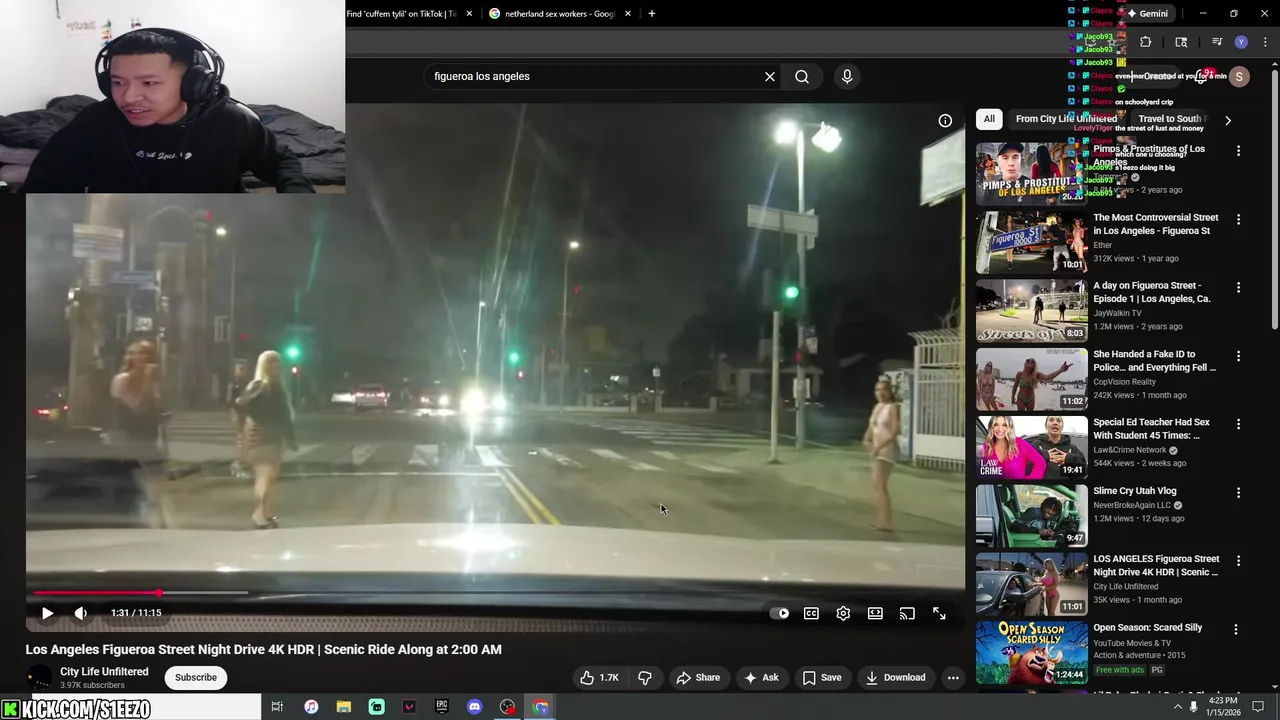
Task: Open the video info card icon
Action: pyautogui.click(x=945, y=121)
